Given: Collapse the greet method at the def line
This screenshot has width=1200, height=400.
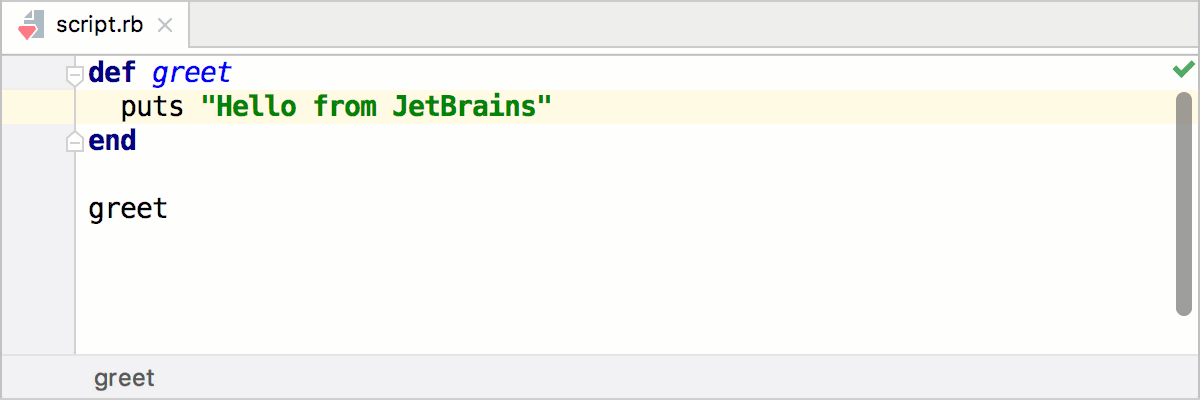Looking at the screenshot, I should point(73,74).
